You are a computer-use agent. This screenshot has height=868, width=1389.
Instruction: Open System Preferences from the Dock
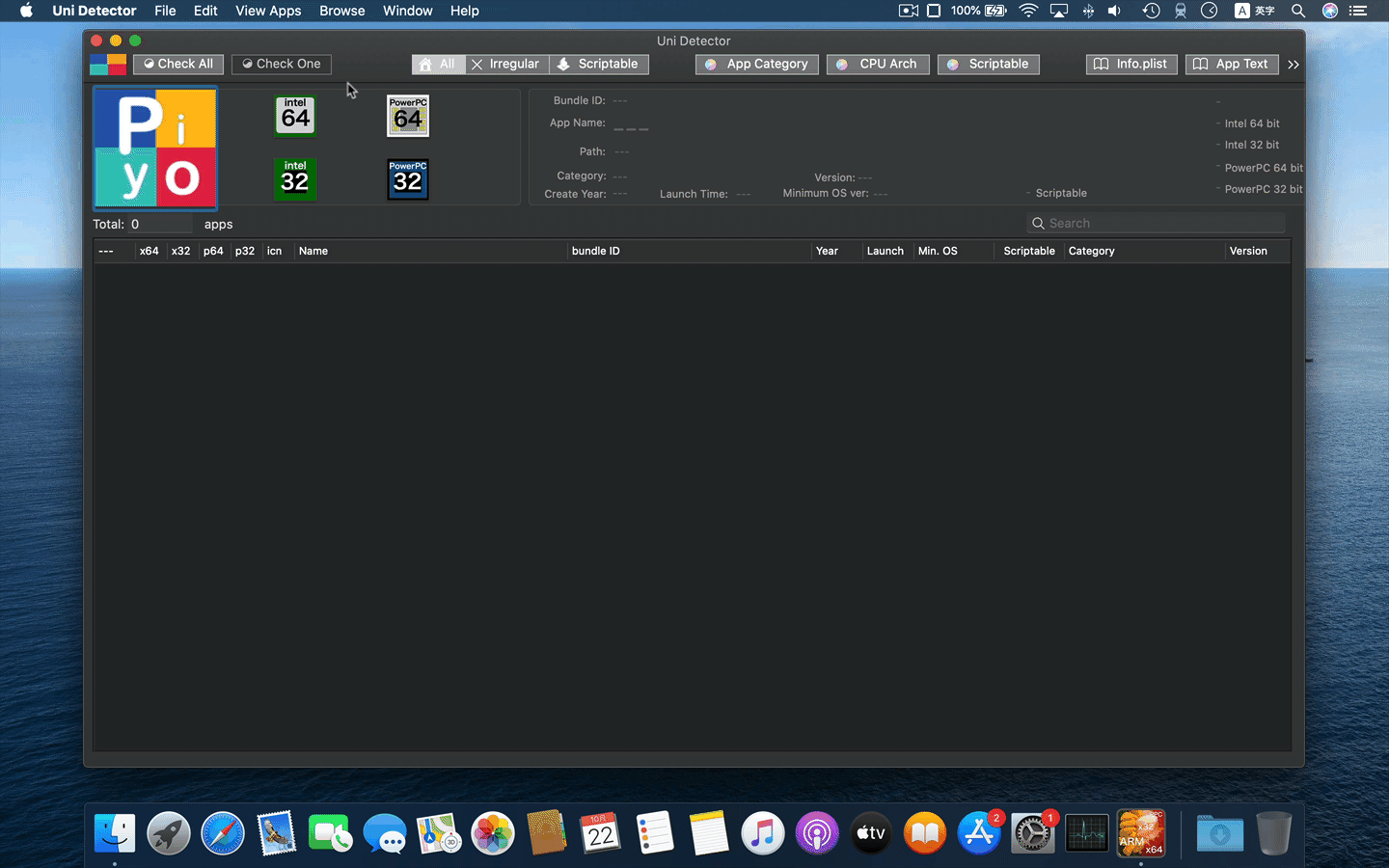(1033, 832)
